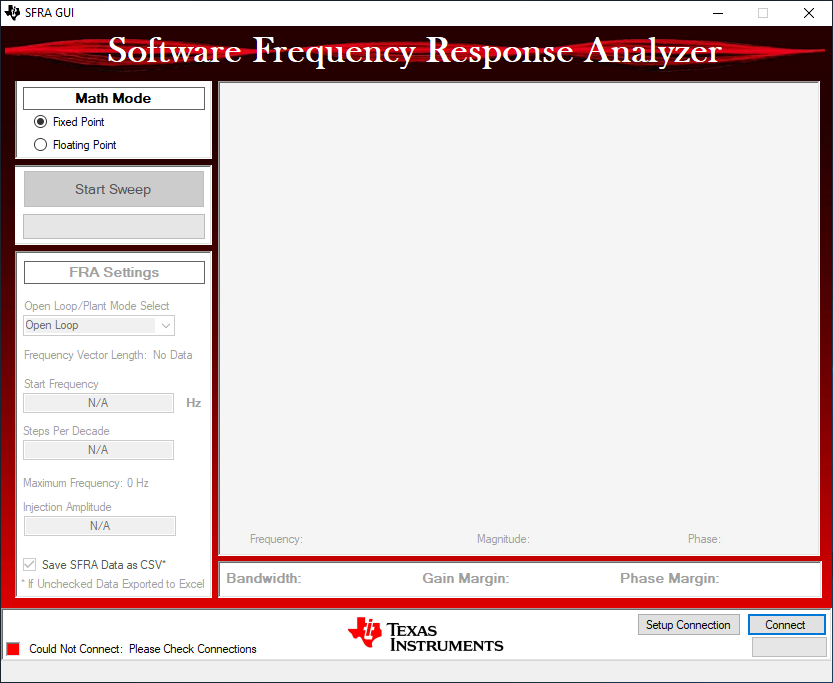Click Frequency Vector Length: No Data text
Image resolution: width=833 pixels, height=683 pixels.
point(108,355)
